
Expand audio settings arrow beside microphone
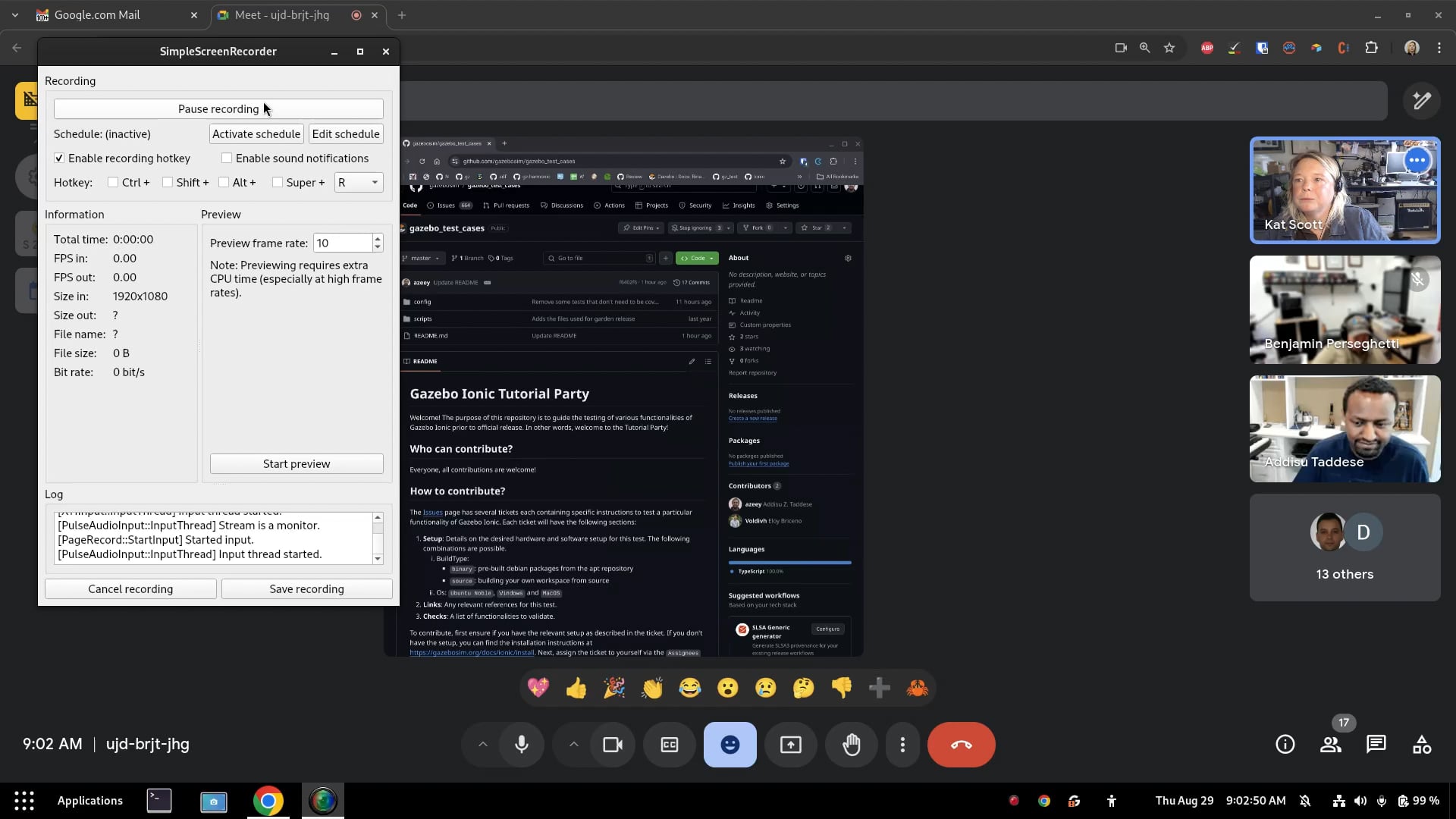coord(482,745)
